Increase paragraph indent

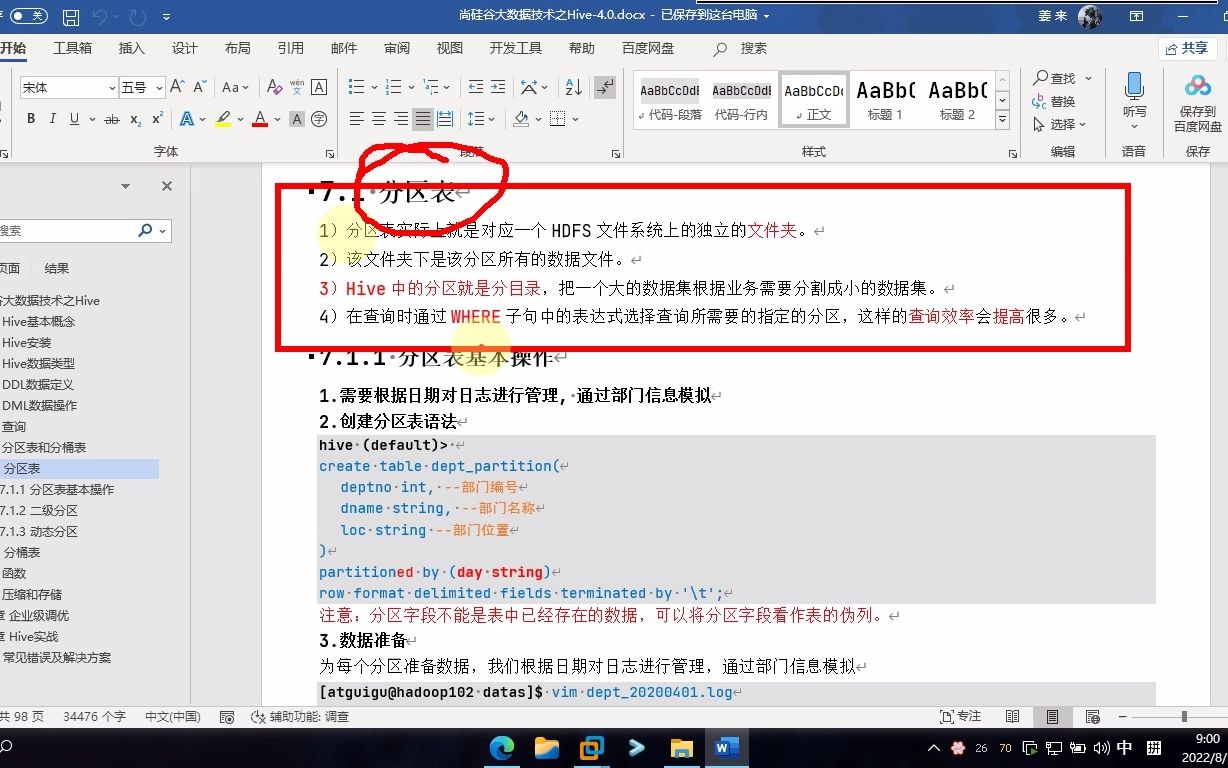click(x=497, y=88)
